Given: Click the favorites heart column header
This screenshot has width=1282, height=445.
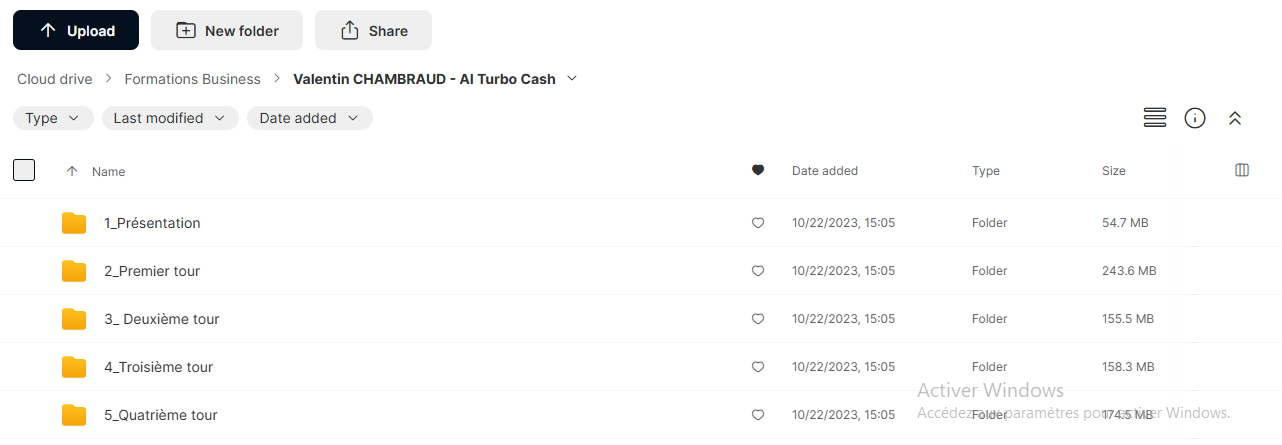Looking at the screenshot, I should (758, 171).
